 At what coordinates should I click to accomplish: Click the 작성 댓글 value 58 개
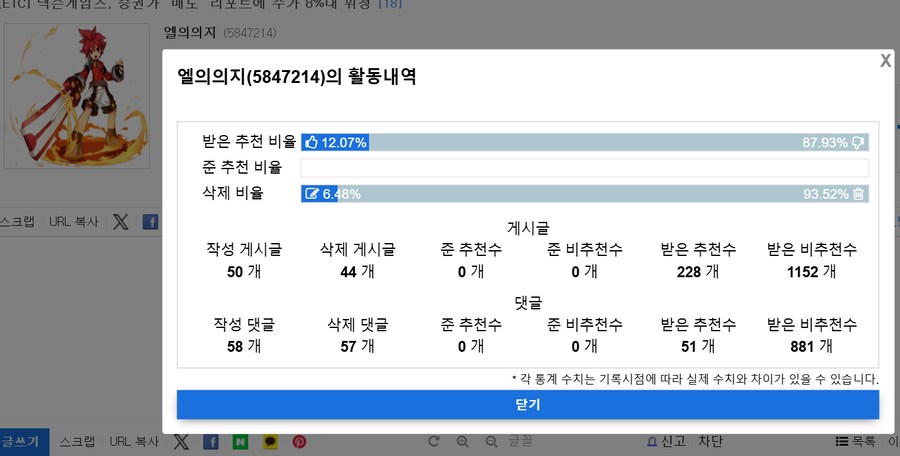click(244, 346)
